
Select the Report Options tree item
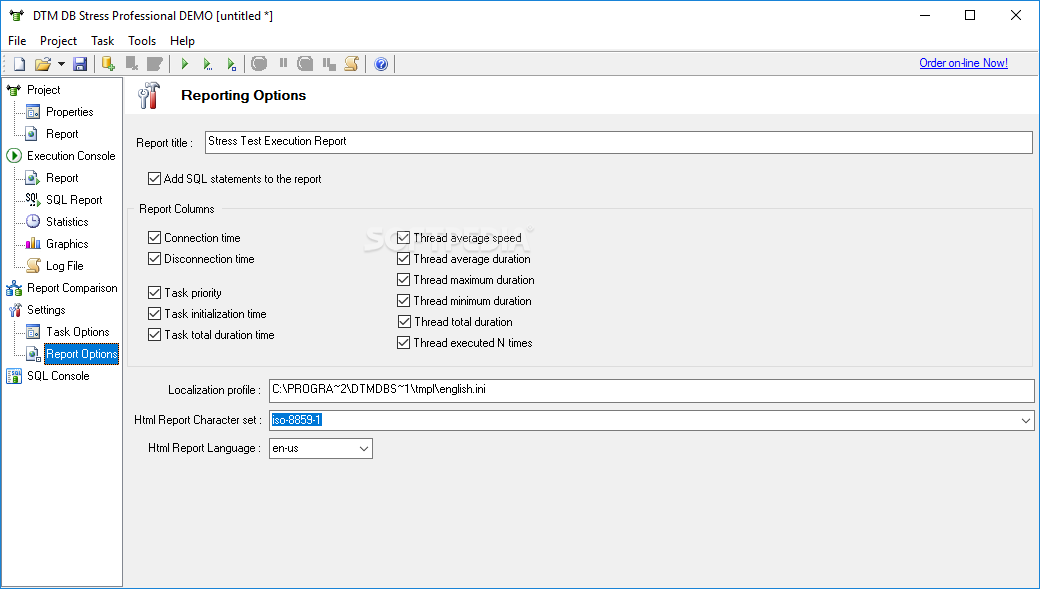coord(82,354)
